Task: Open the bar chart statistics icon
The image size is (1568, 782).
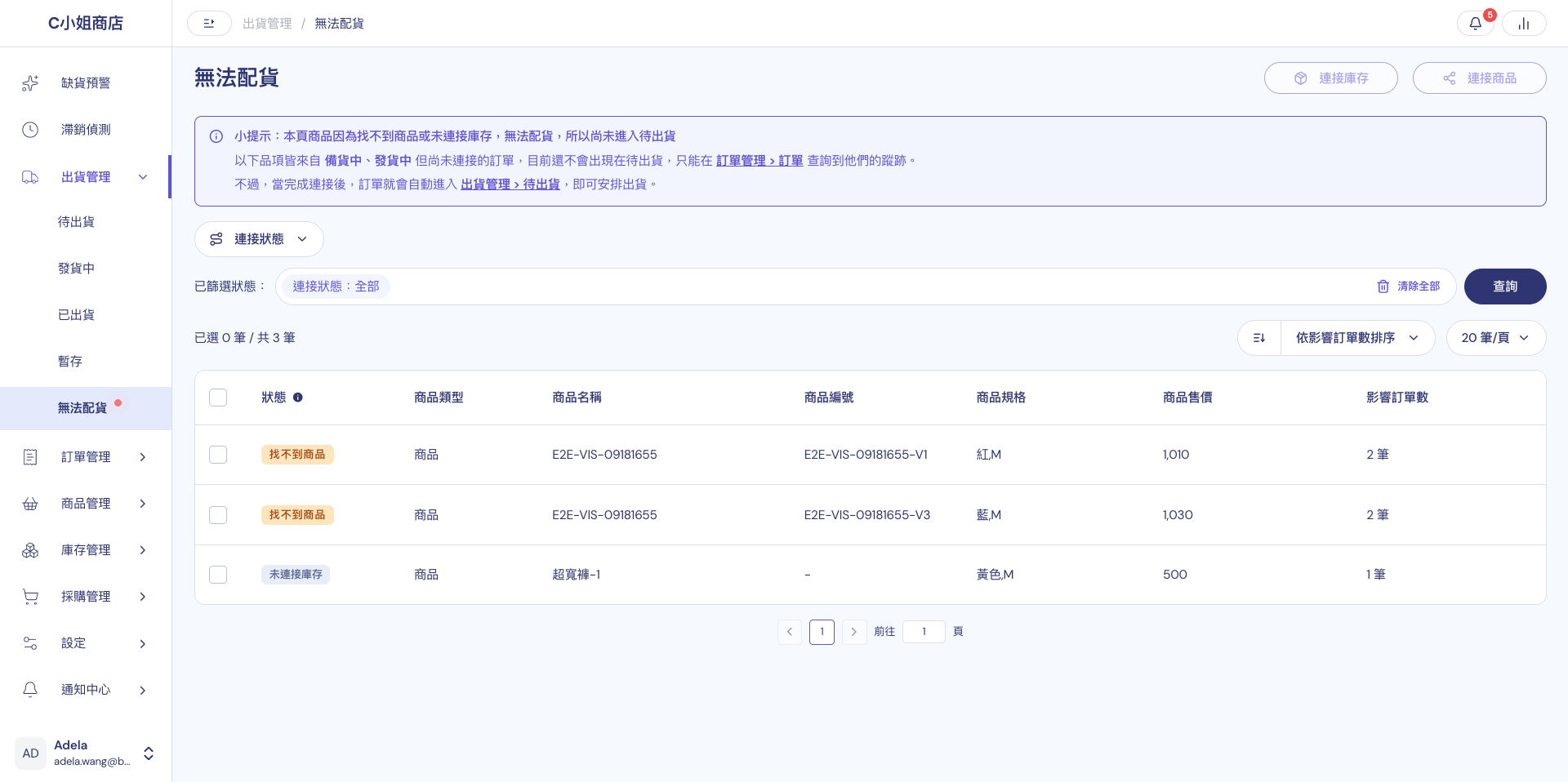Action: click(1524, 24)
